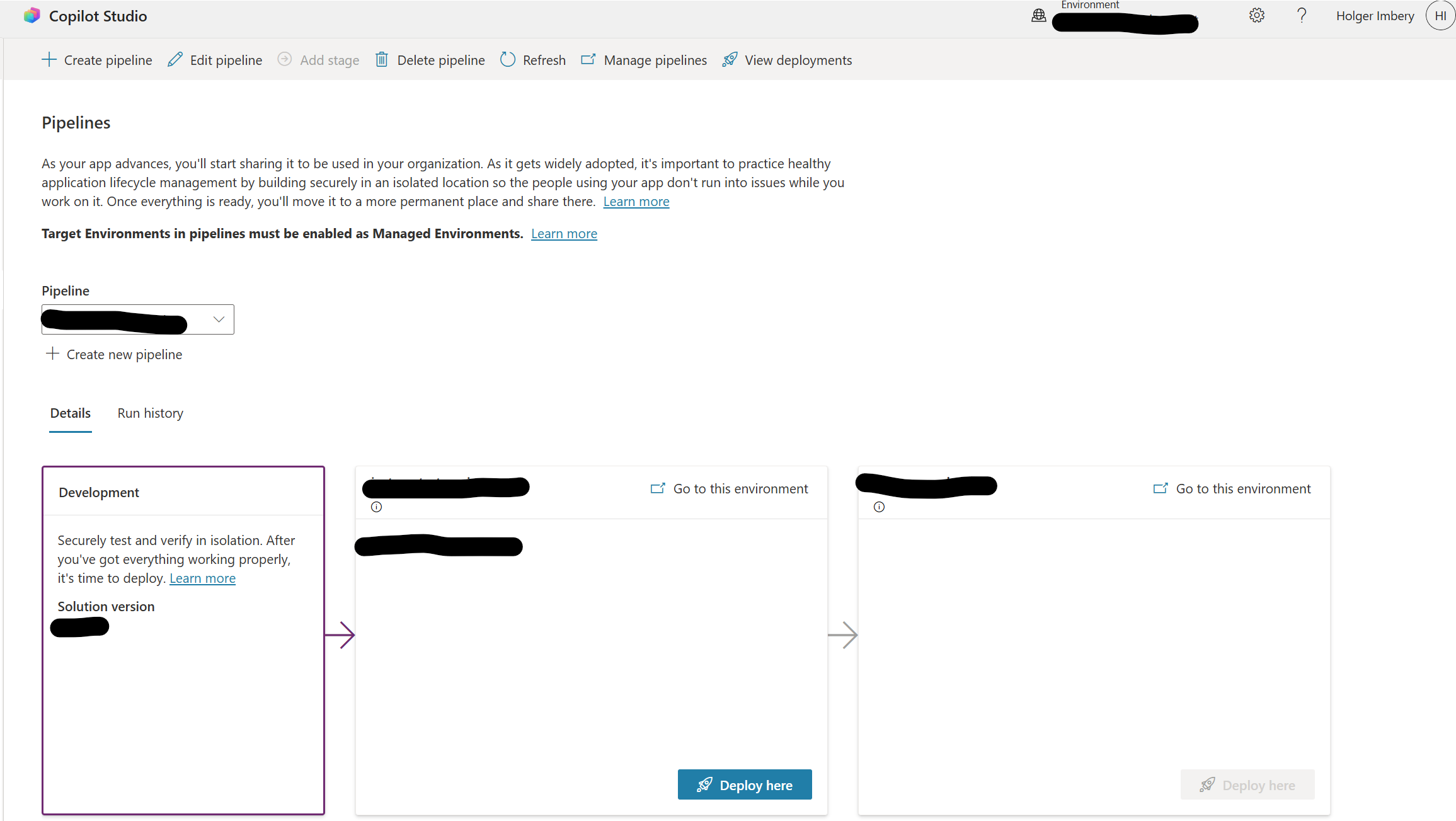Screen dimensions: 1456x821
Task: Select the Details tab
Action: 71,413
